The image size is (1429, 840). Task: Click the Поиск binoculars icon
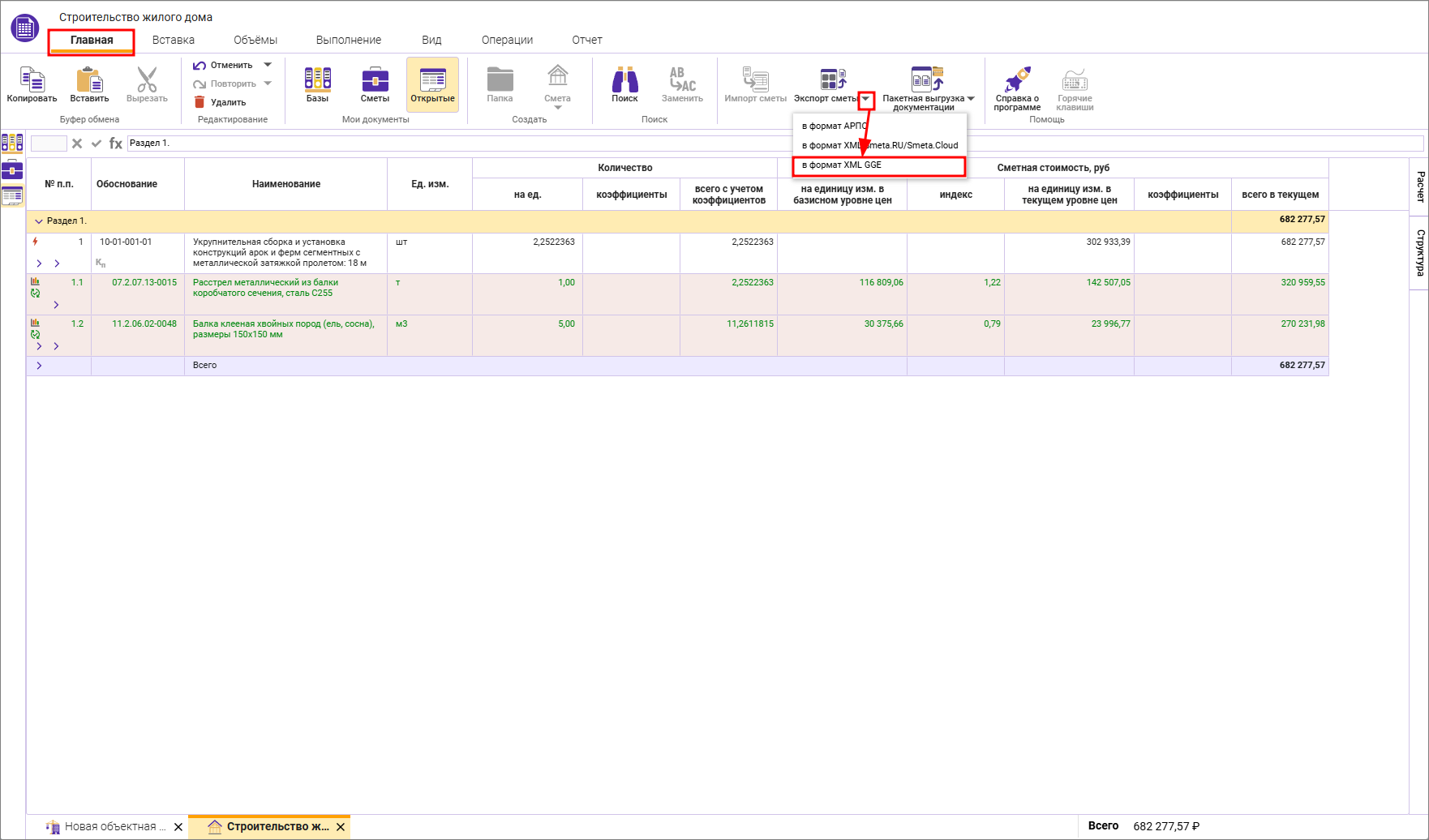click(x=624, y=79)
